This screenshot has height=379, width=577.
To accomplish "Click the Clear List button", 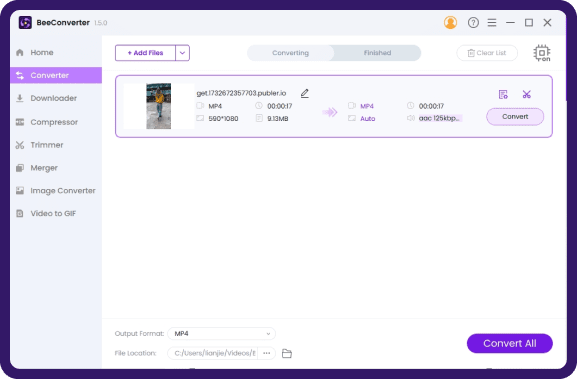I will pyautogui.click(x=487, y=53).
